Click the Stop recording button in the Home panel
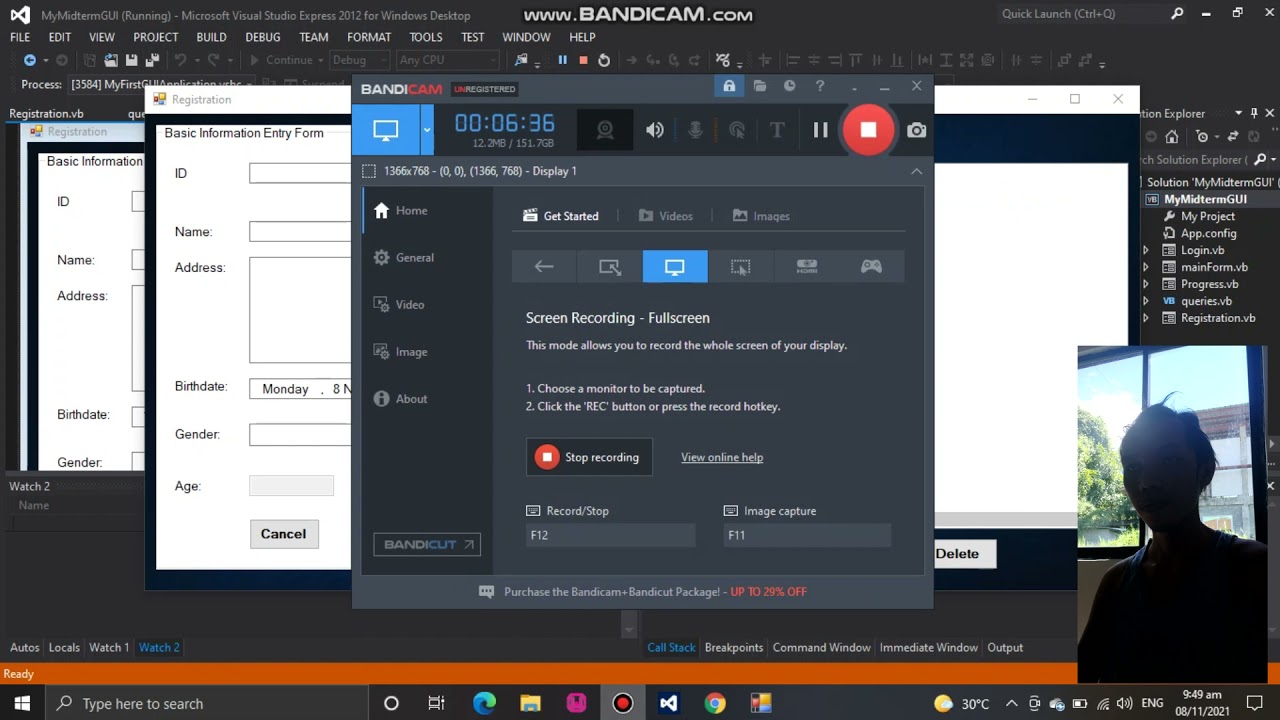The height and width of the screenshot is (720, 1280). point(589,457)
